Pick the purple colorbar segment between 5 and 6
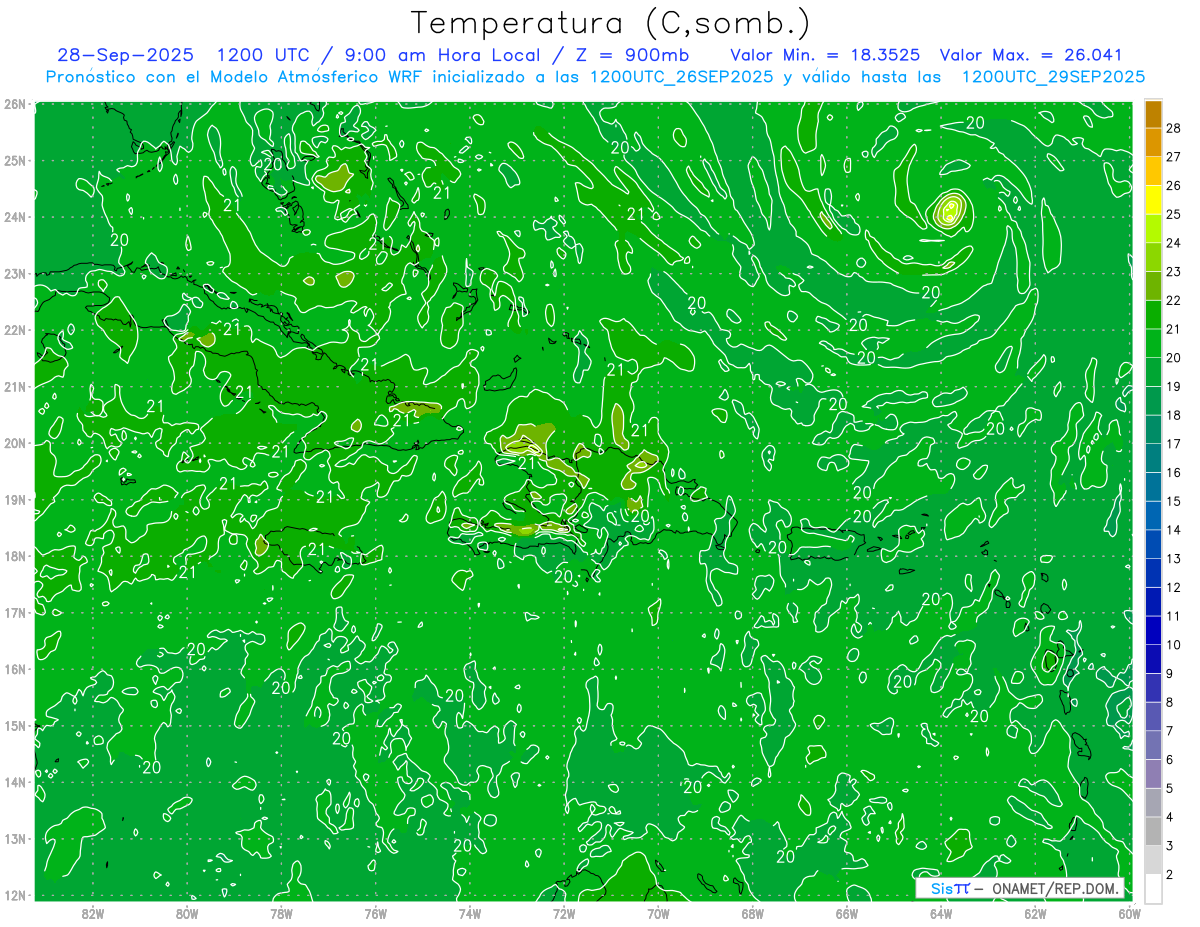The height and width of the screenshot is (927, 1200). pyautogui.click(x=1153, y=774)
